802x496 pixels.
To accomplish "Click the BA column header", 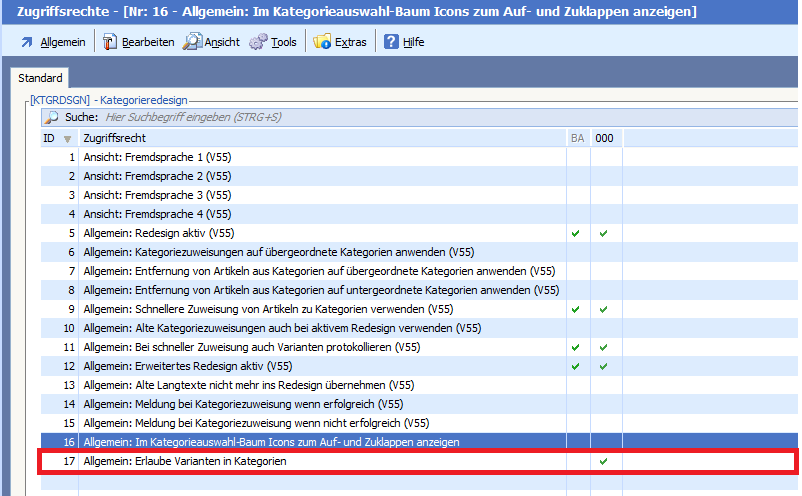I will (x=577, y=138).
